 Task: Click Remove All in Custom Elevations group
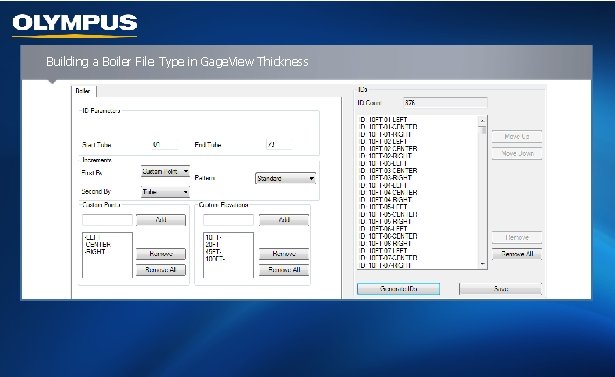(x=284, y=270)
